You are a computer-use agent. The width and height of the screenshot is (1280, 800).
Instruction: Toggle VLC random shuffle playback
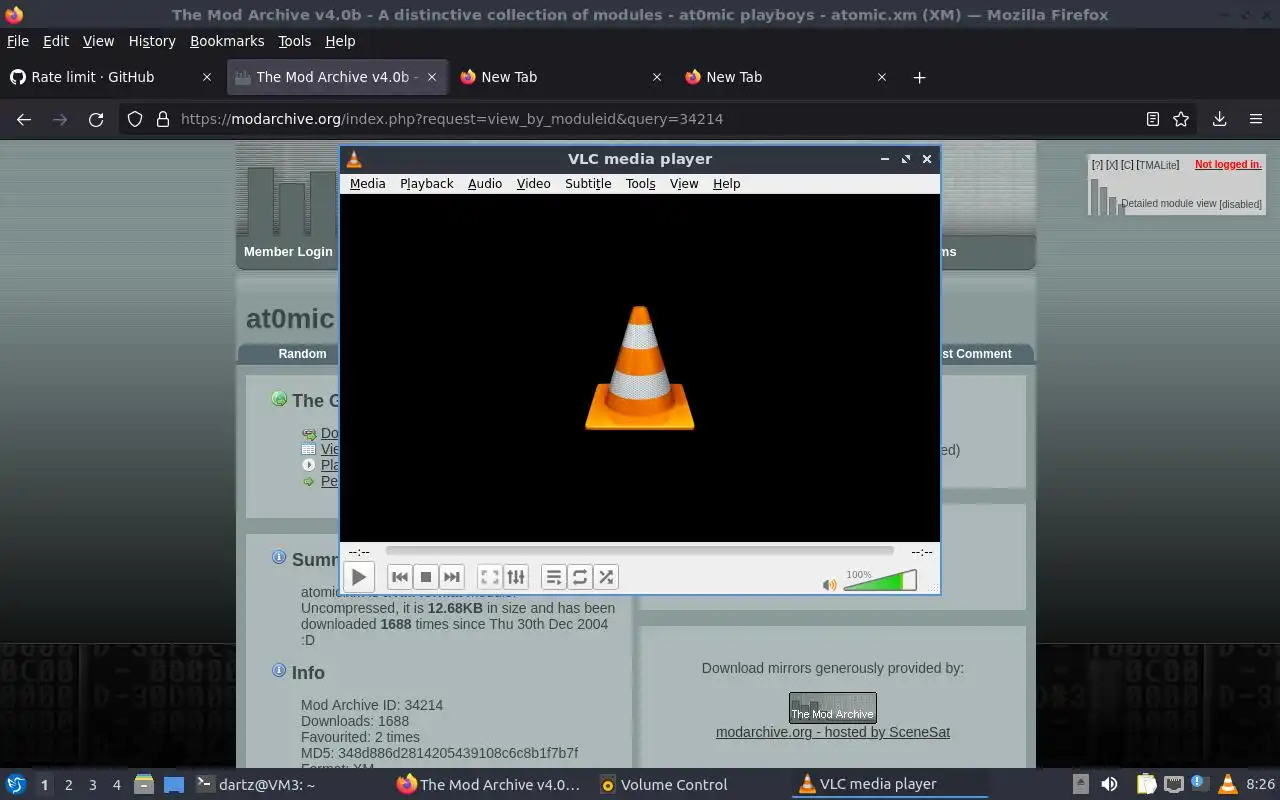click(x=606, y=577)
